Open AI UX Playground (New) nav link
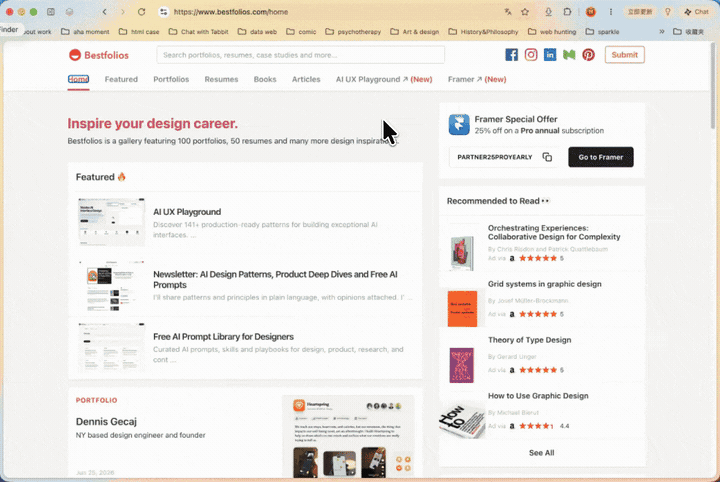 384,79
